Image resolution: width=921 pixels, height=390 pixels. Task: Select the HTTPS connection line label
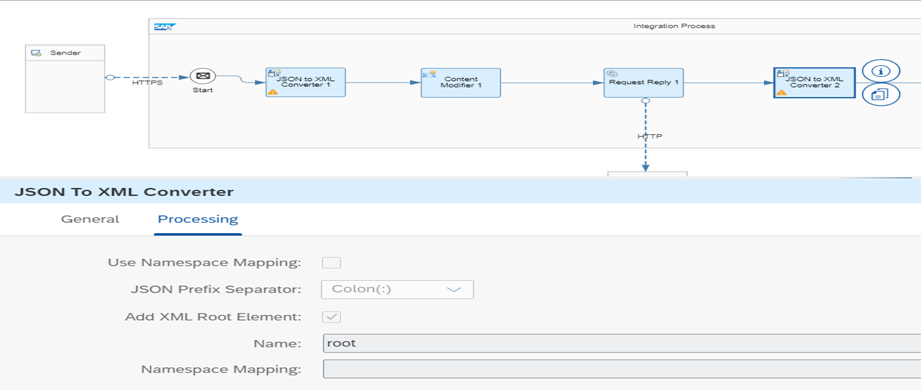(147, 83)
